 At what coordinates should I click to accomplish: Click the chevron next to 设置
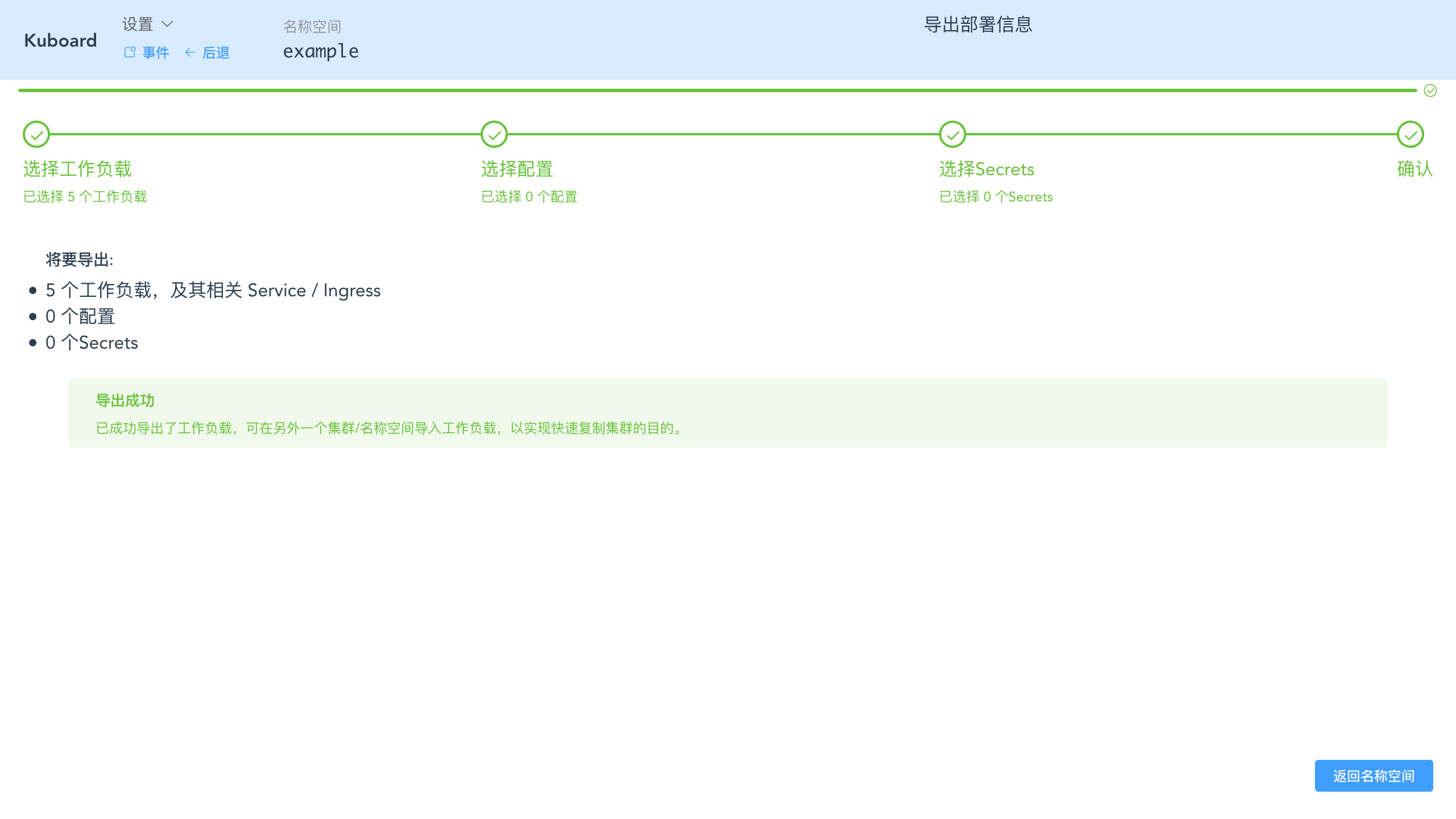click(167, 24)
